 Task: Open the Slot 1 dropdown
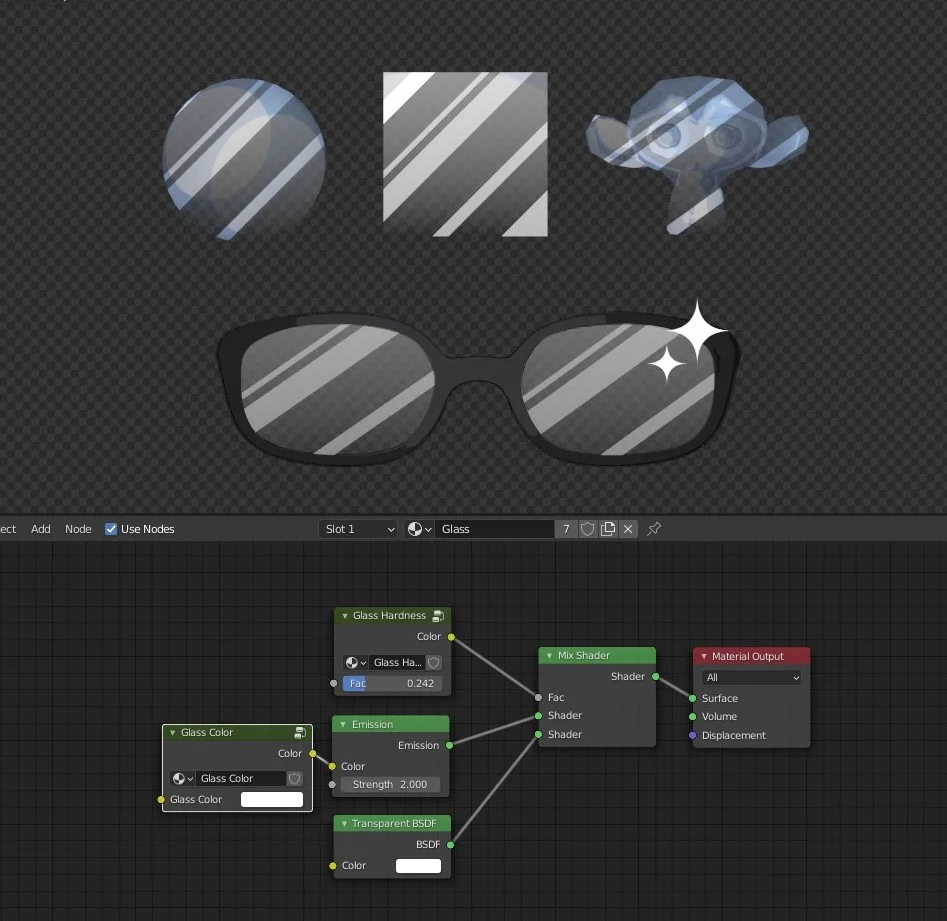click(358, 529)
